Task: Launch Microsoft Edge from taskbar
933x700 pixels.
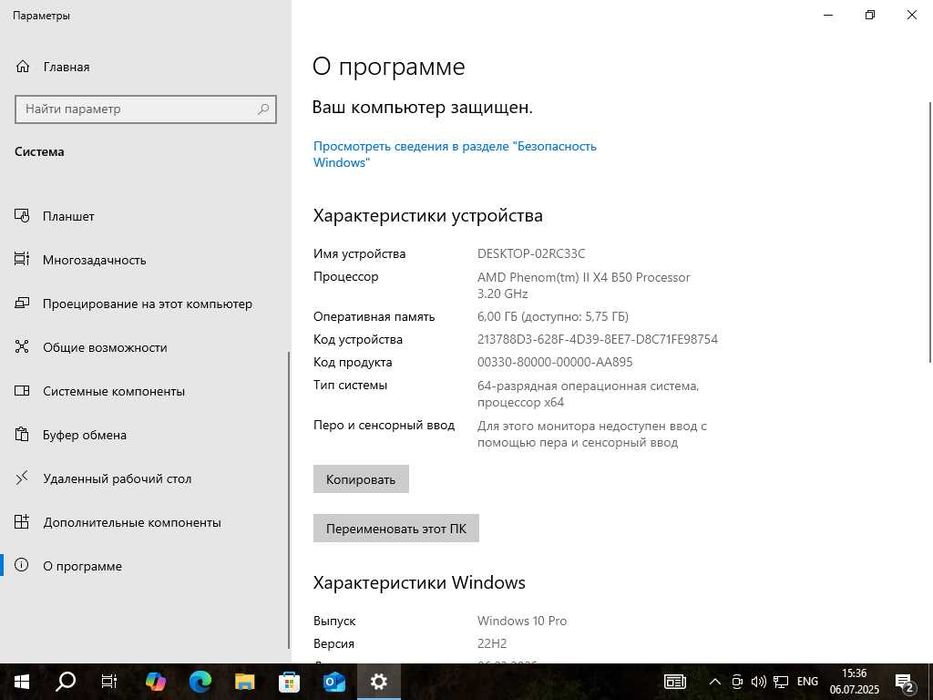Action: (200, 682)
